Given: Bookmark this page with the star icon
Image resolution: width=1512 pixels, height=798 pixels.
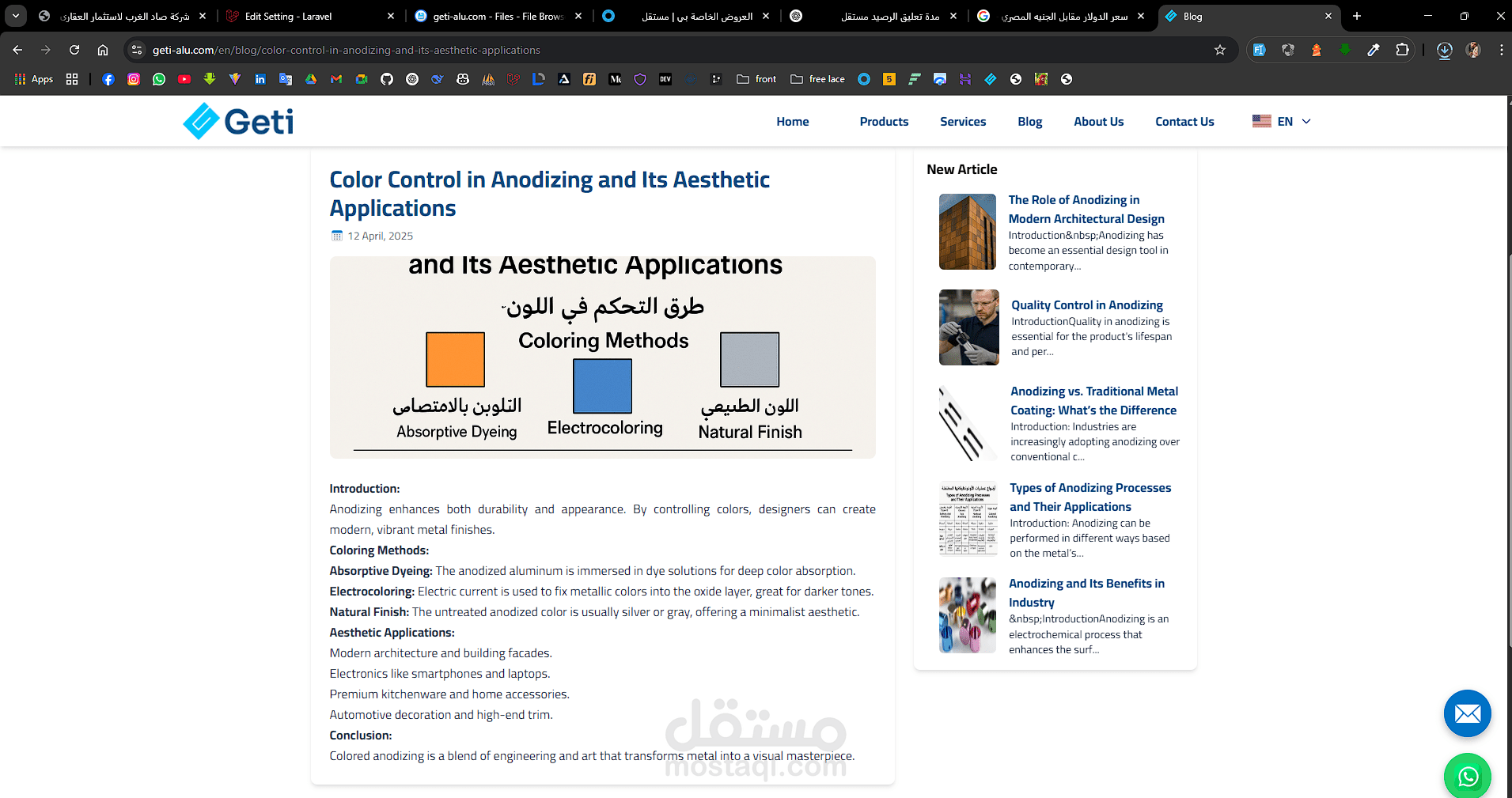Looking at the screenshot, I should [1220, 50].
